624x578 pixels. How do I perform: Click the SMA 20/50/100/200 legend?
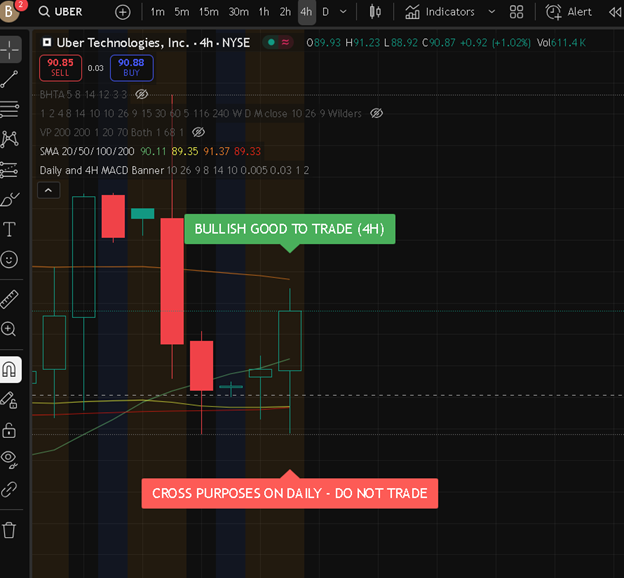[x=87, y=151]
